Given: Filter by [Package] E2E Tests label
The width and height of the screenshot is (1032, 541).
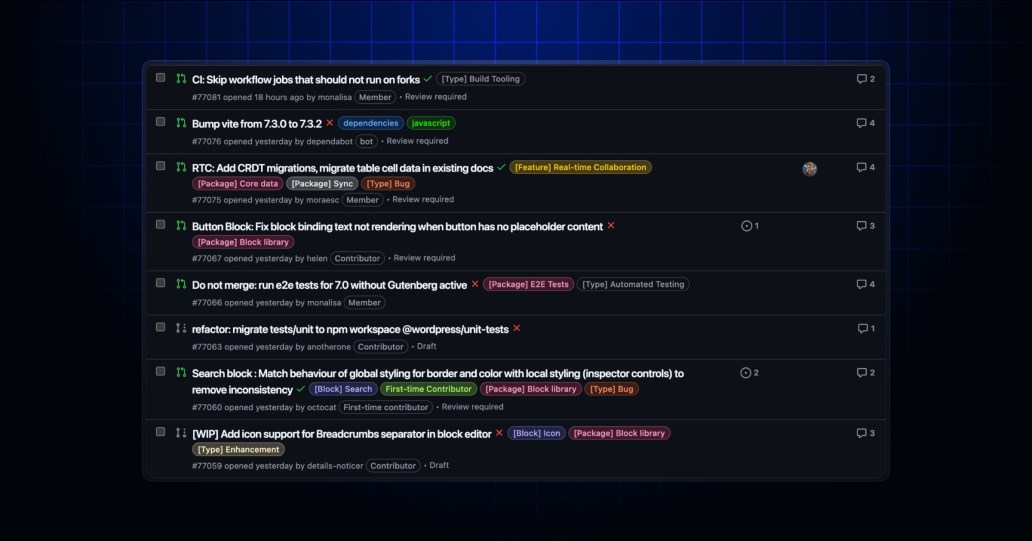Looking at the screenshot, I should [x=529, y=284].
